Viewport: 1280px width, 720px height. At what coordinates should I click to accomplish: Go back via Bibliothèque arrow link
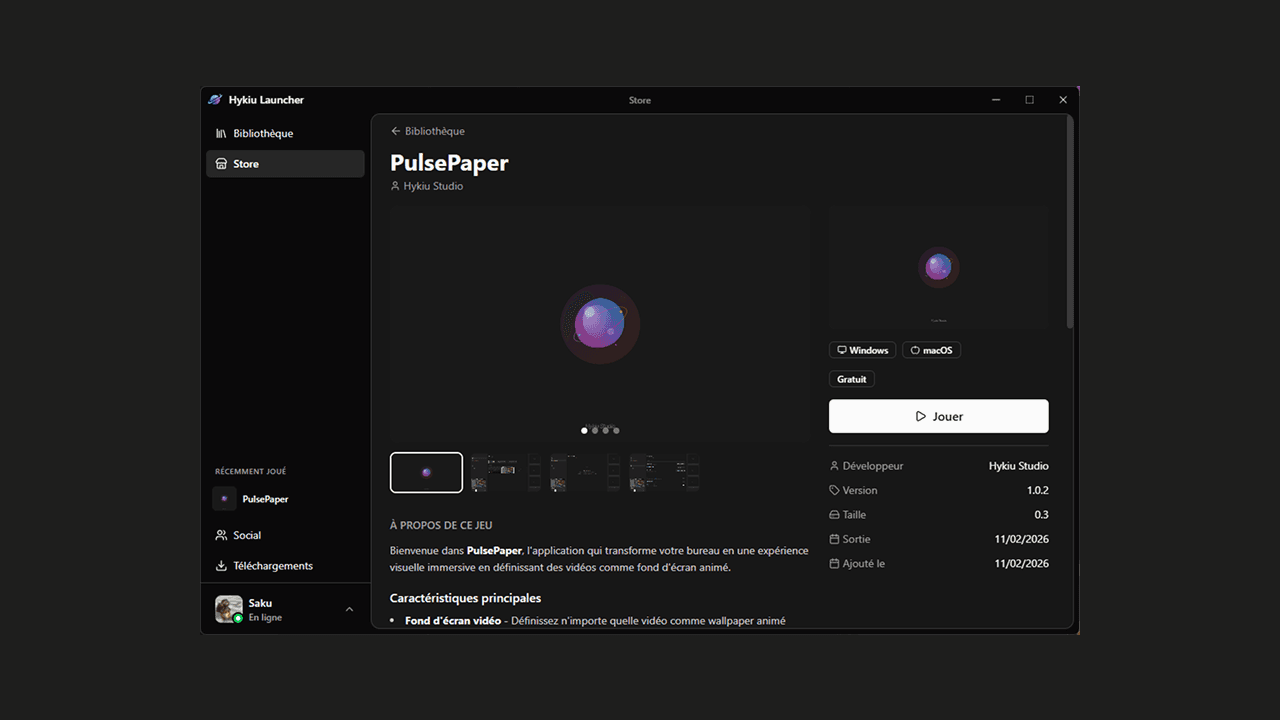tap(428, 131)
